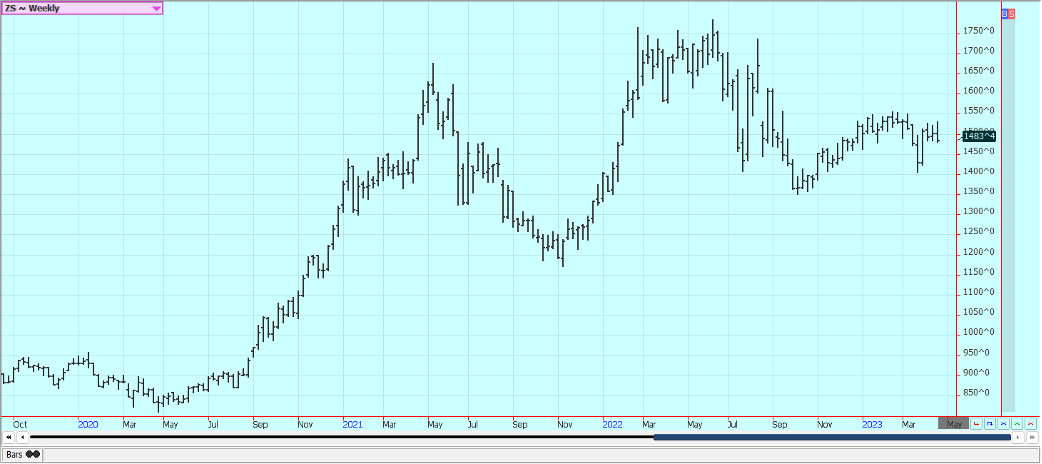Click the blue step-arrow chart tool icon
Image resolution: width=1042 pixels, height=464 pixels.
click(990, 423)
